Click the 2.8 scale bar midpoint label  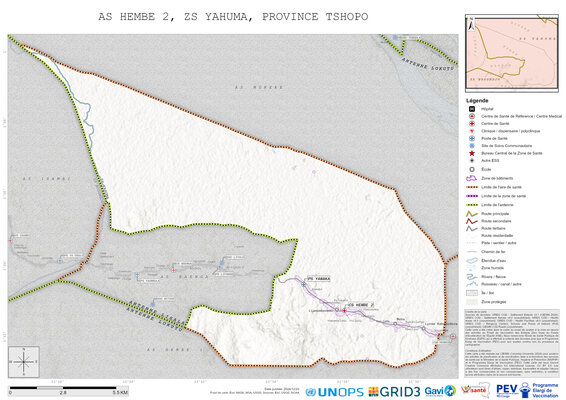pos(63,392)
